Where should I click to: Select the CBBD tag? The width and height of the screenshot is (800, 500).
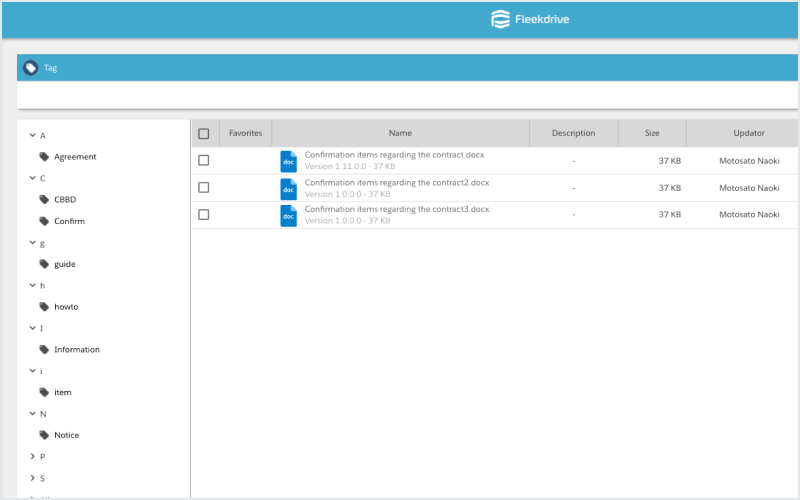pos(65,199)
